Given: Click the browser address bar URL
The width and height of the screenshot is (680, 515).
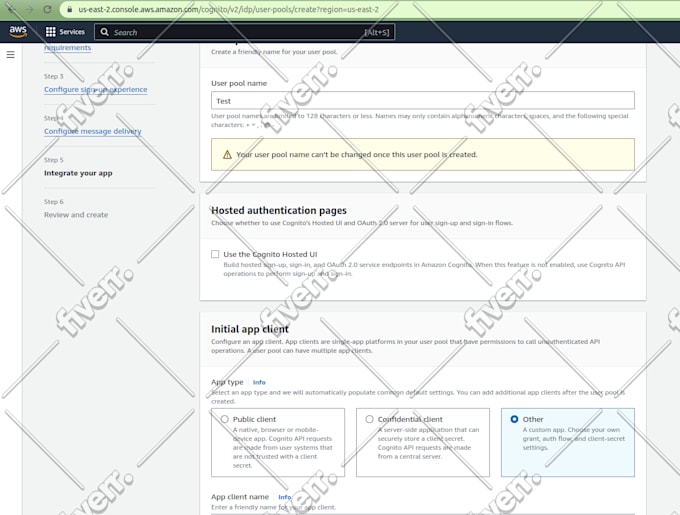Looking at the screenshot, I should pyautogui.click(x=229, y=9).
